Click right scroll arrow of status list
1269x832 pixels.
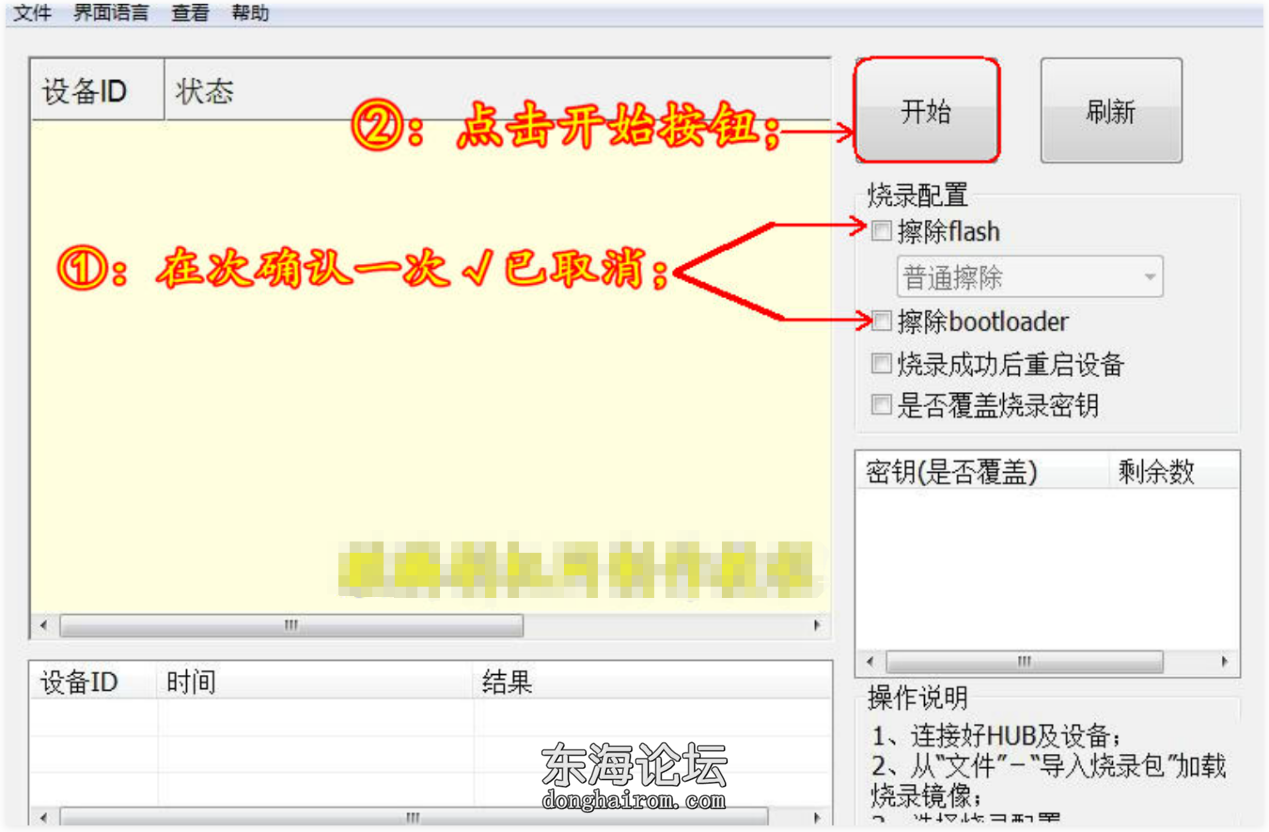(817, 626)
